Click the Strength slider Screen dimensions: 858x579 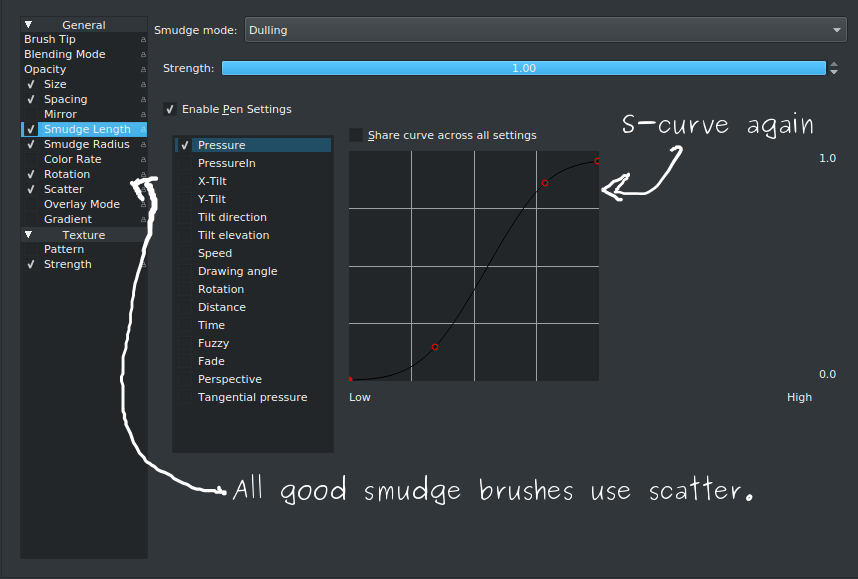click(x=525, y=68)
